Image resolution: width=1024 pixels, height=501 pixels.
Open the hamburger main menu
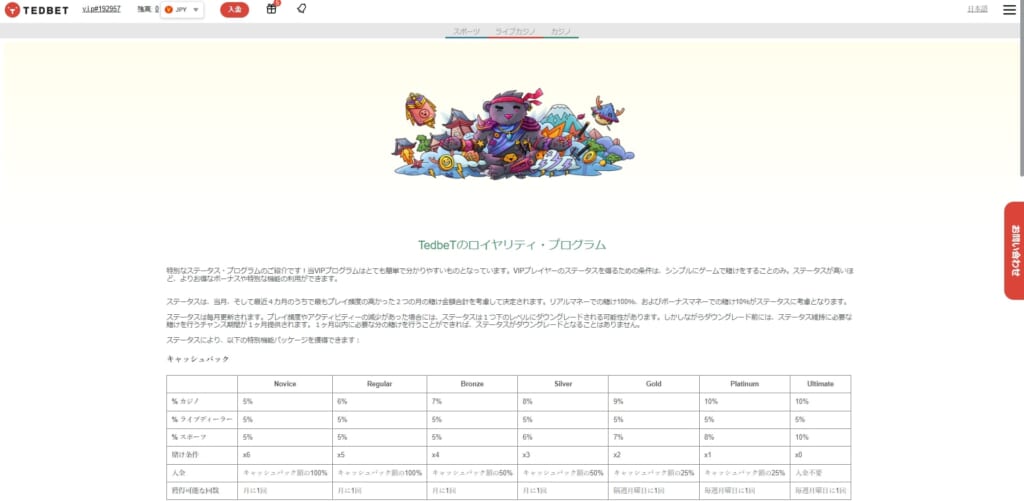[x=1010, y=9]
